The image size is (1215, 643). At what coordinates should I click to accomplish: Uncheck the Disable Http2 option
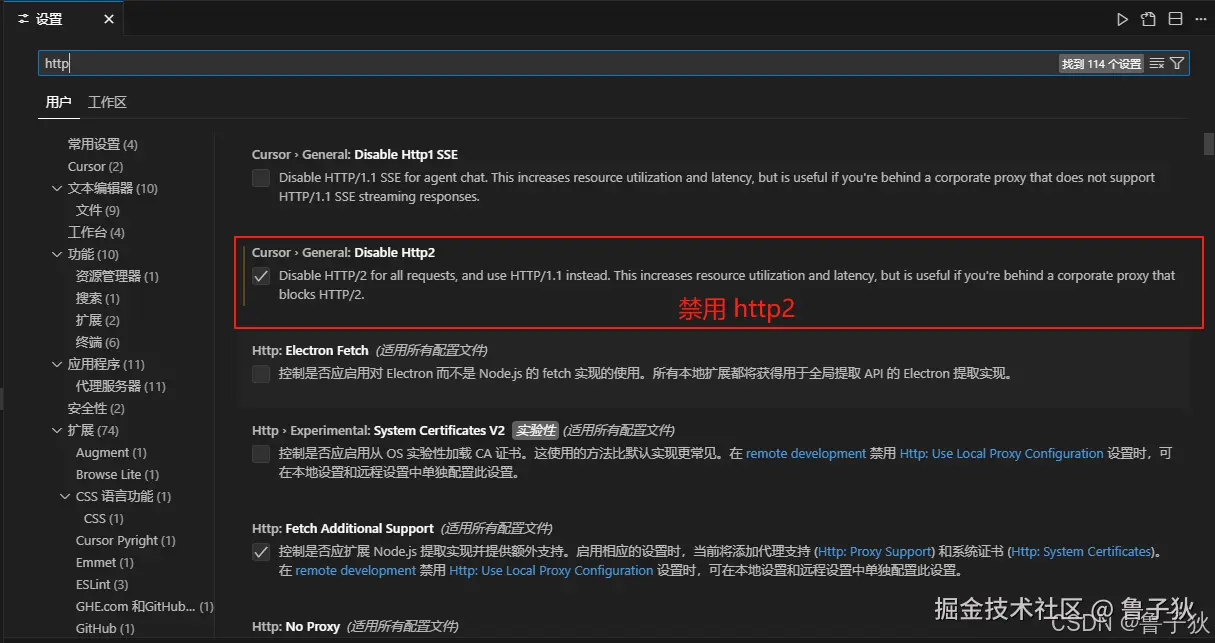(x=260, y=276)
